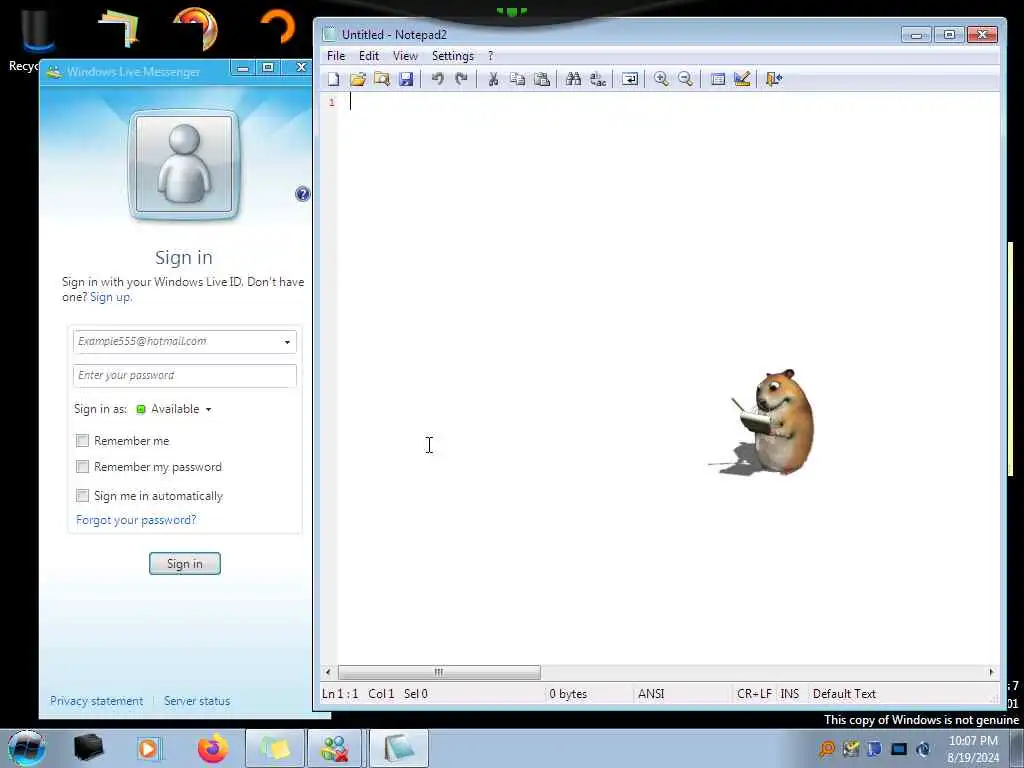Launch Firefox from the taskbar

(213, 748)
